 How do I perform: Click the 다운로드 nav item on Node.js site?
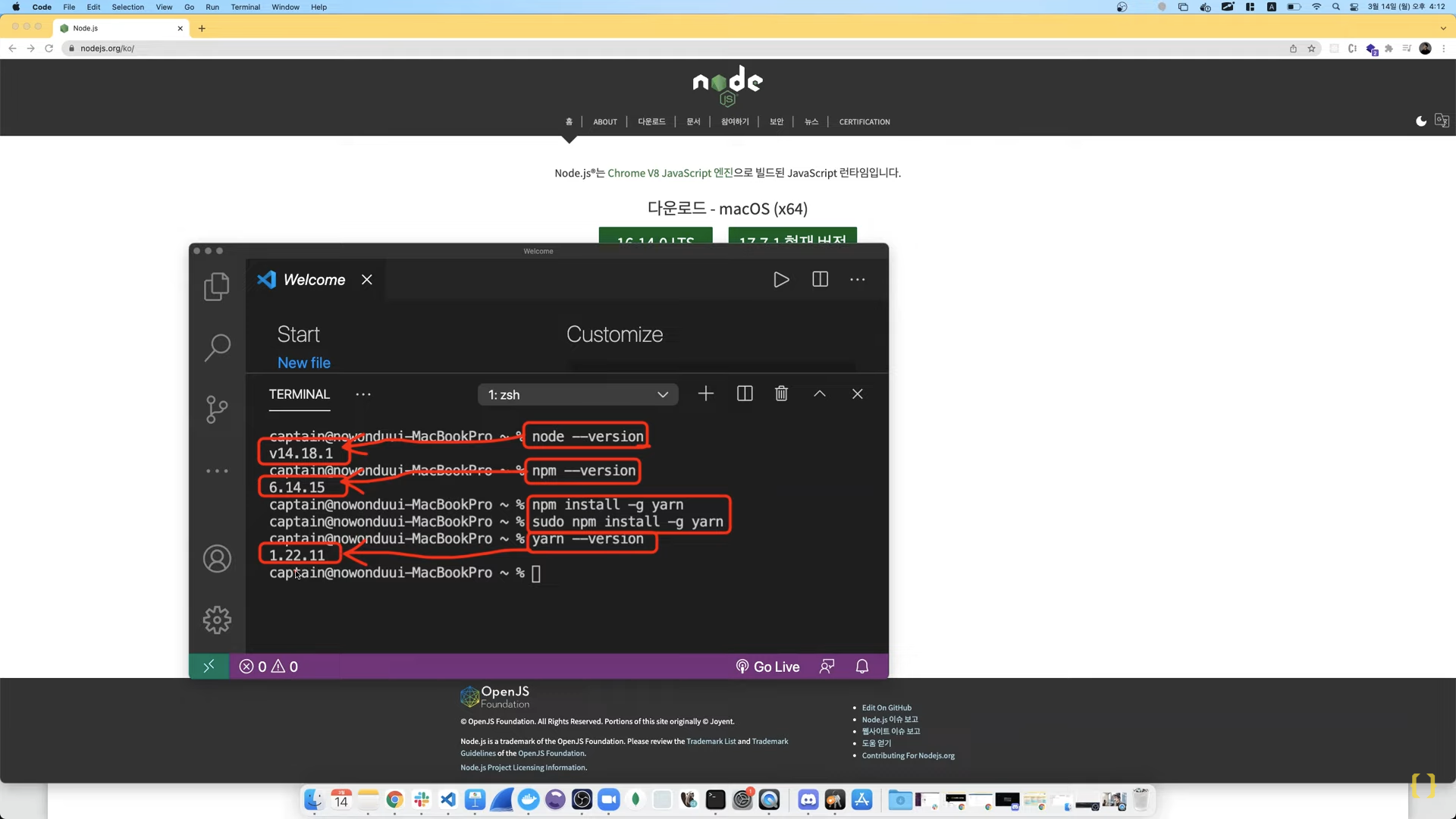coord(651,122)
